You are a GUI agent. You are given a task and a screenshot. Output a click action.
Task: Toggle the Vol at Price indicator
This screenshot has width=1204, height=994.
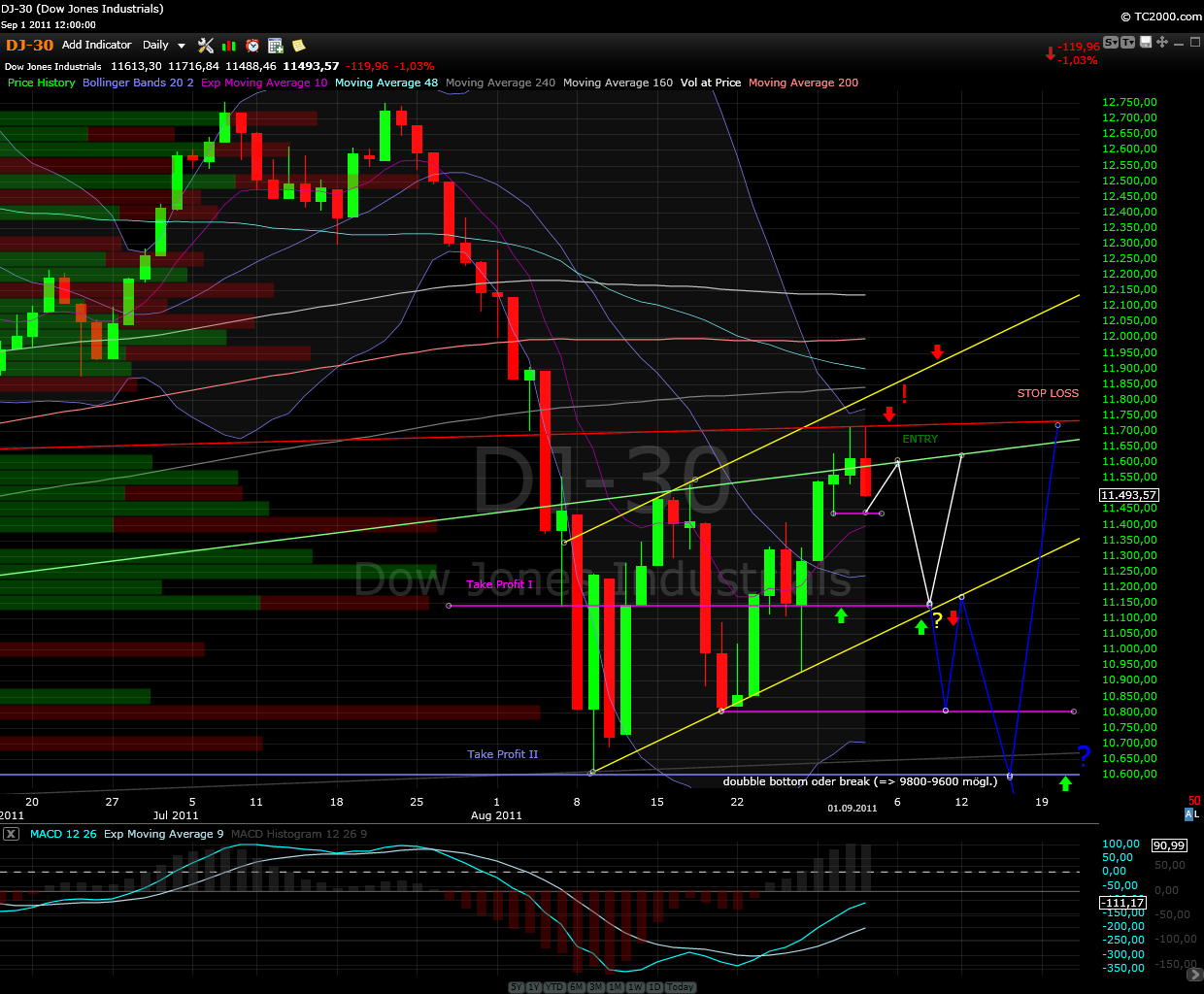[x=710, y=83]
